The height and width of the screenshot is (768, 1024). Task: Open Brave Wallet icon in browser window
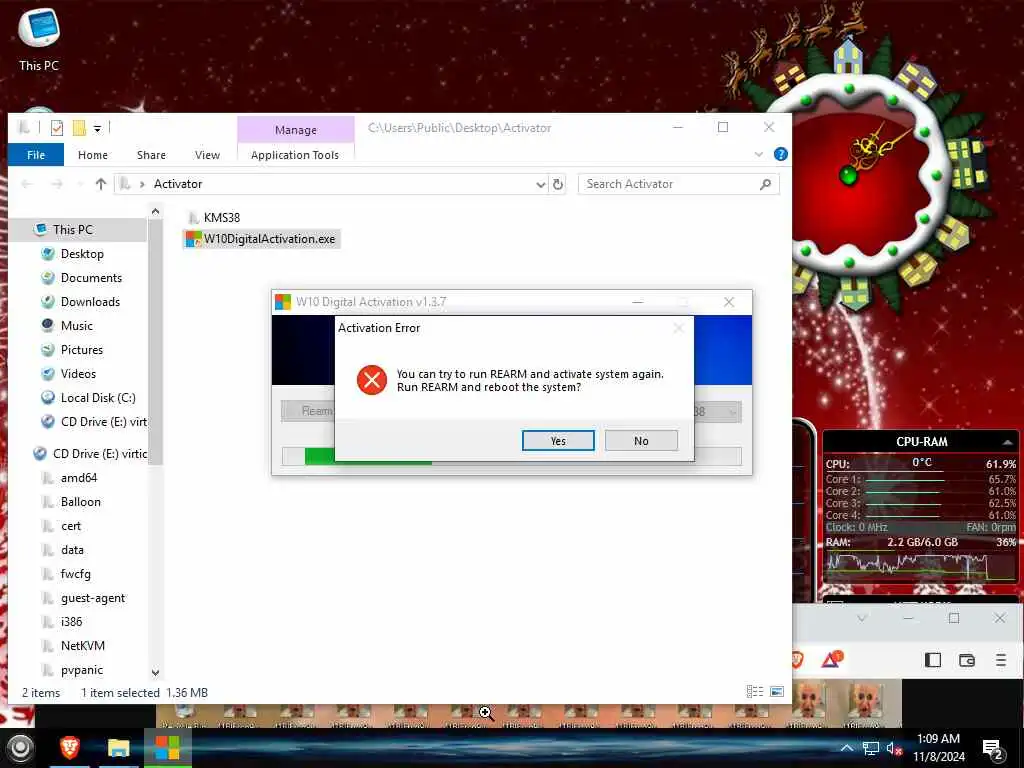(967, 660)
